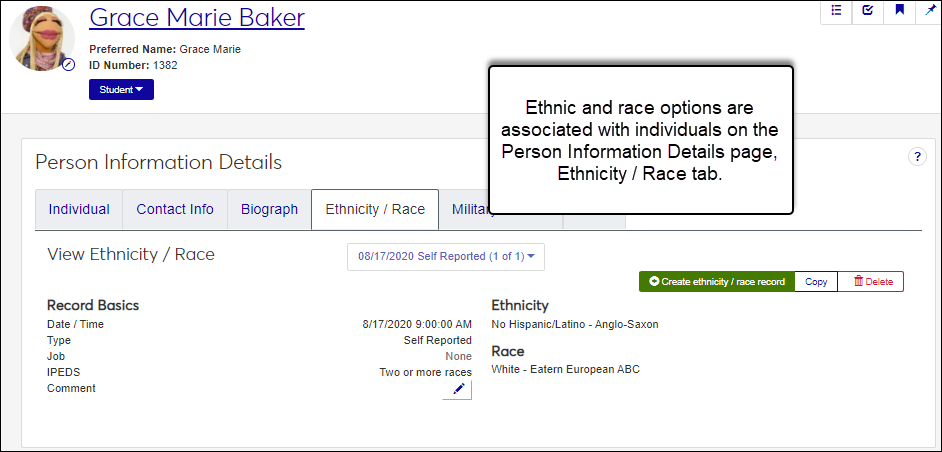Click the None value next to Job
This screenshot has width=942, height=452.
[458, 356]
